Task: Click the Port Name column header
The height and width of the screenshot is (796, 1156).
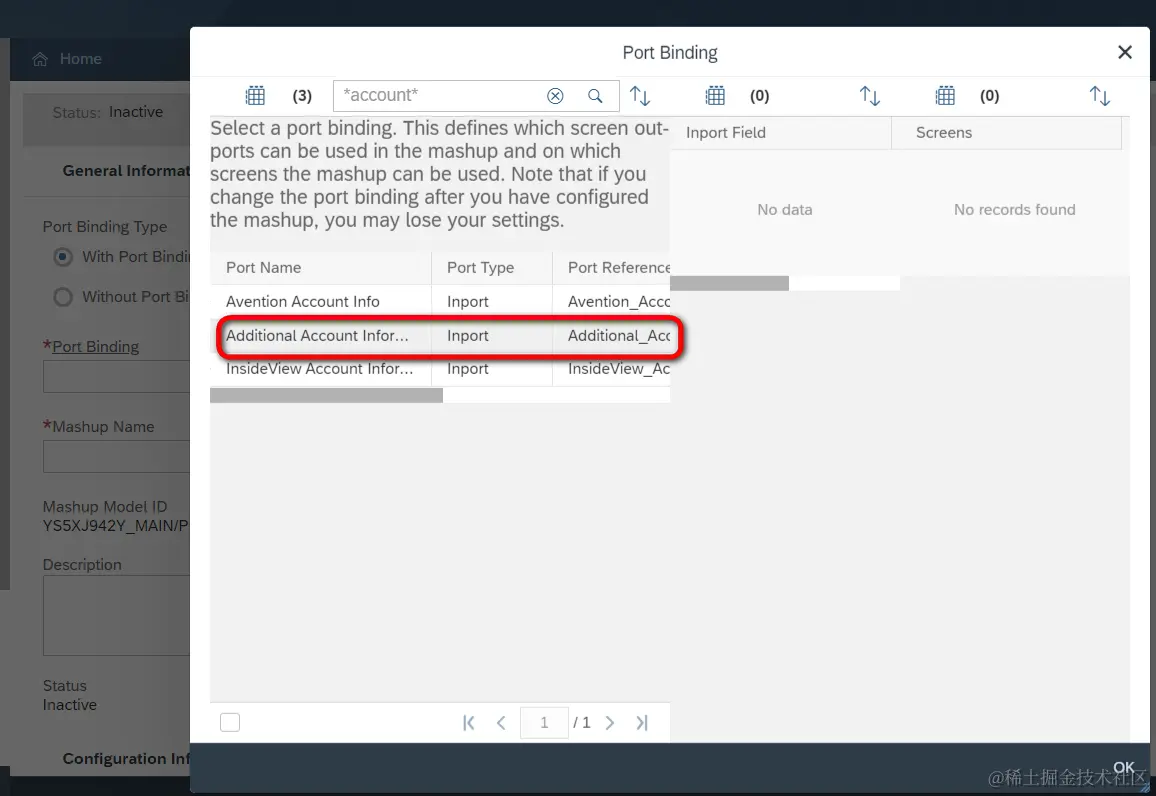Action: (321, 268)
